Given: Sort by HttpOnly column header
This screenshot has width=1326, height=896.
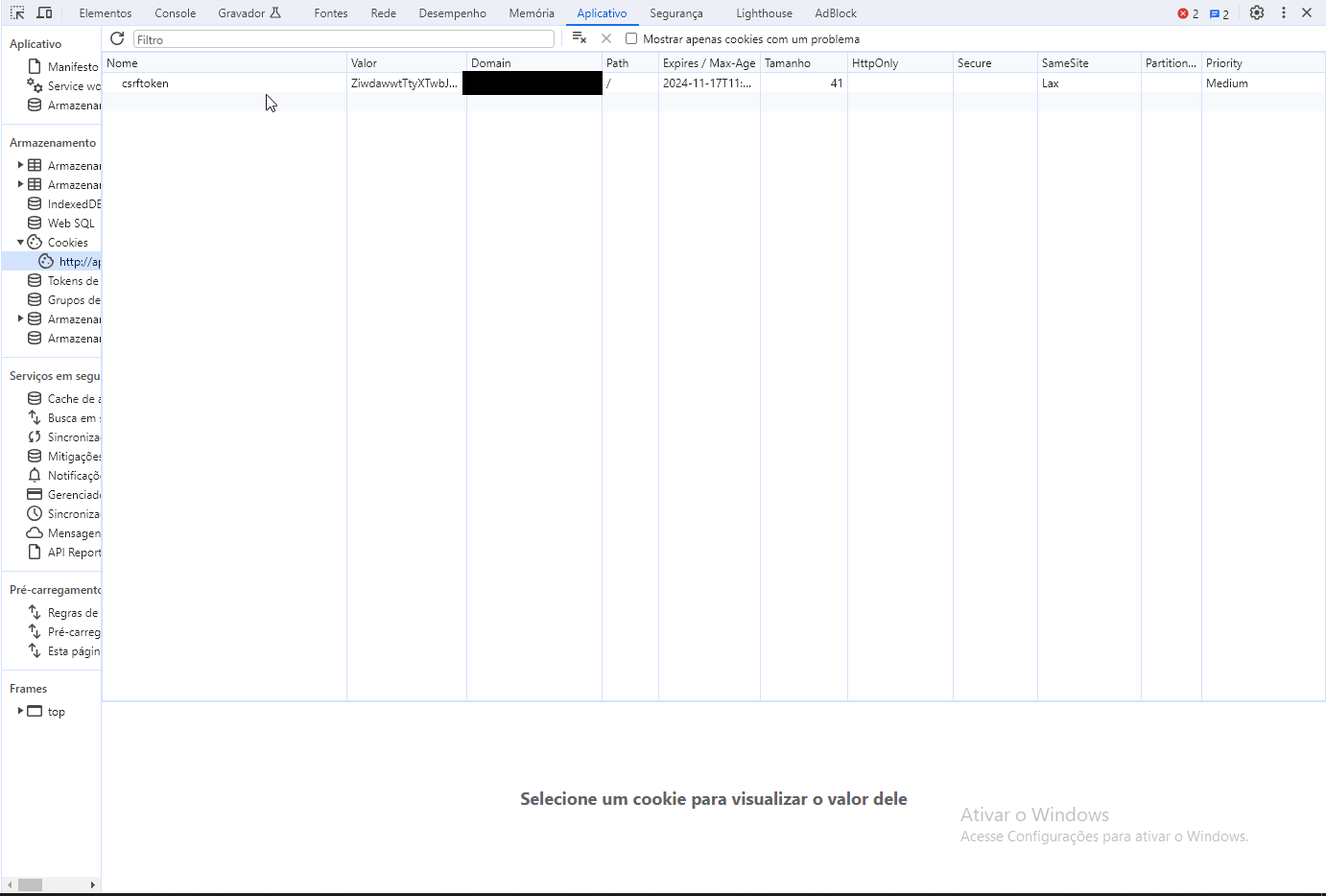Looking at the screenshot, I should coord(900,62).
